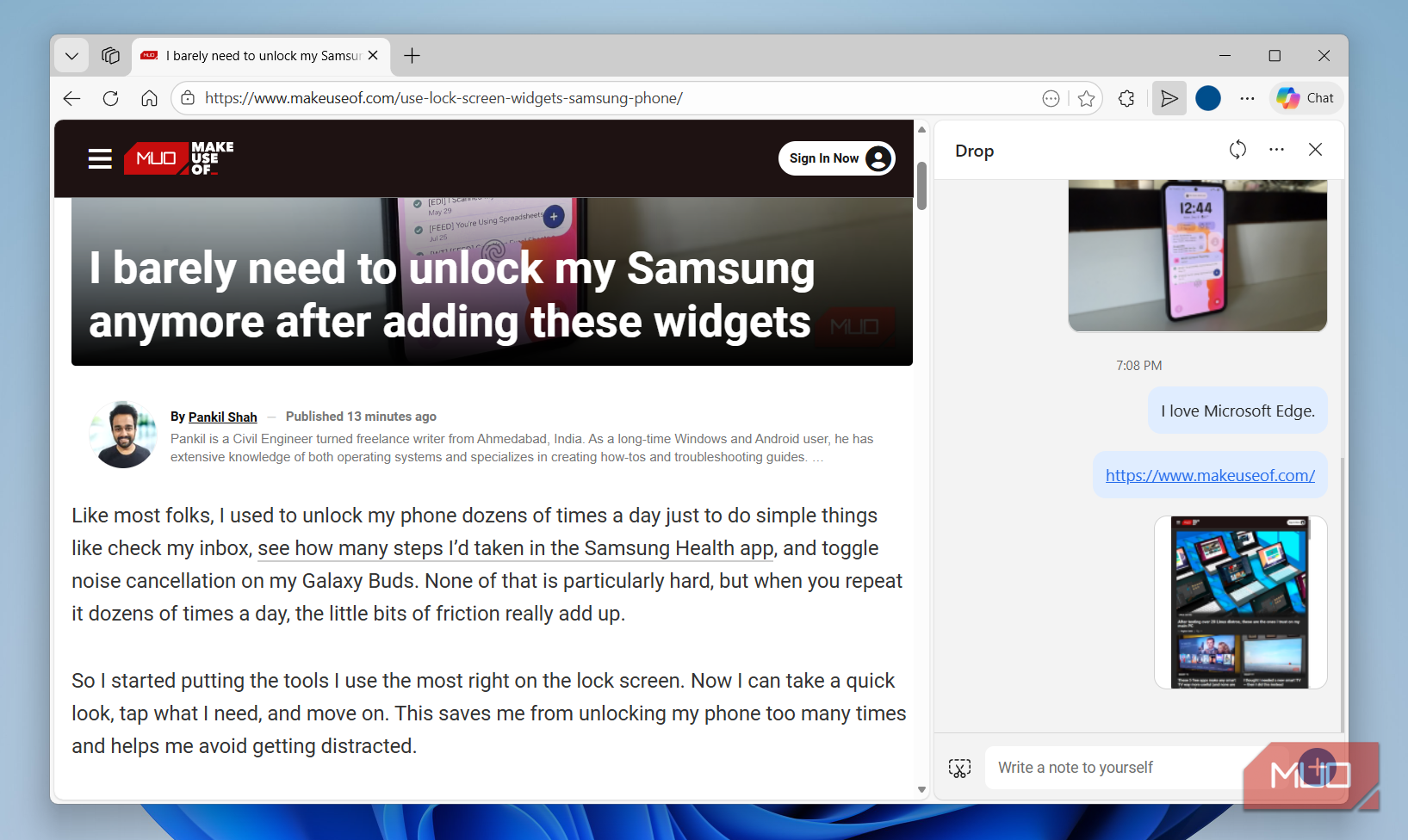Open the MUO hamburger menu
1408x840 pixels.
[100, 158]
